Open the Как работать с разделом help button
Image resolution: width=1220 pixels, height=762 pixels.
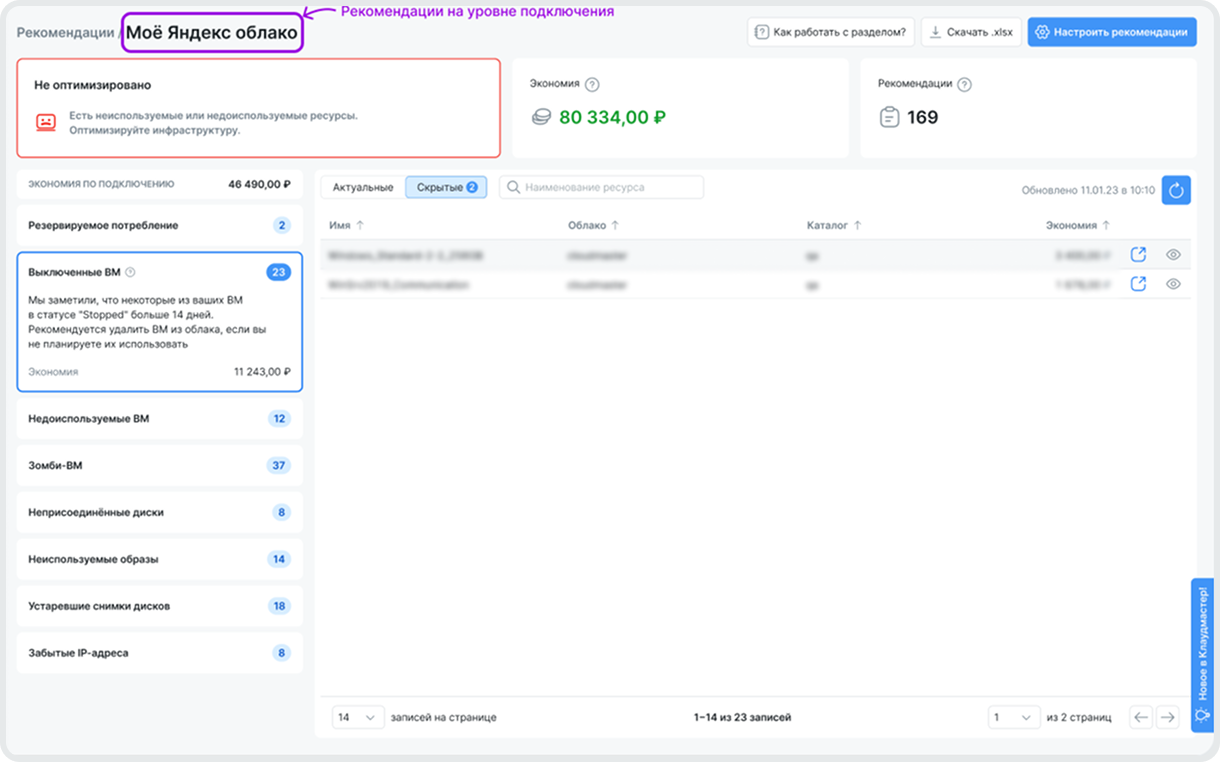(x=831, y=32)
